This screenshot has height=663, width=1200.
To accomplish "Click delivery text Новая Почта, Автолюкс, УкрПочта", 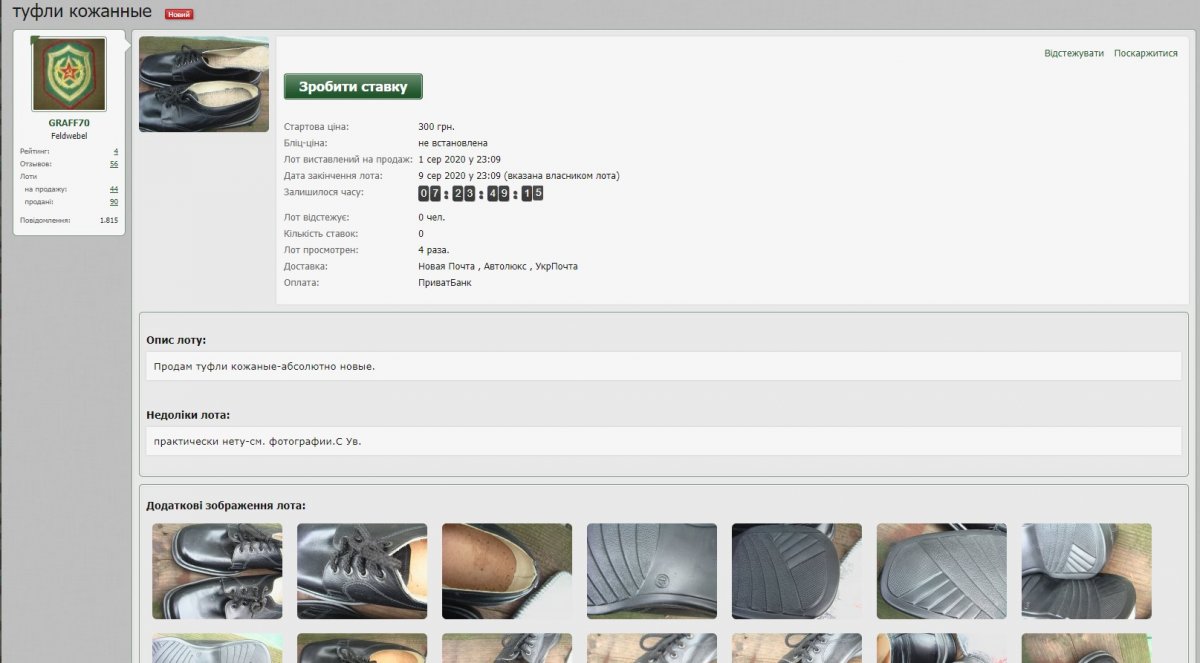I will [498, 266].
